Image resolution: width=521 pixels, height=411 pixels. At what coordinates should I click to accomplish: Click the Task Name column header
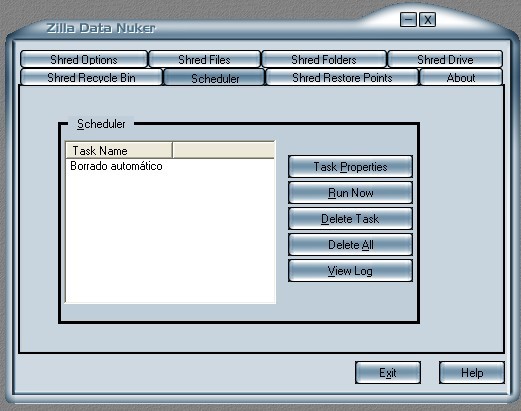[119, 150]
